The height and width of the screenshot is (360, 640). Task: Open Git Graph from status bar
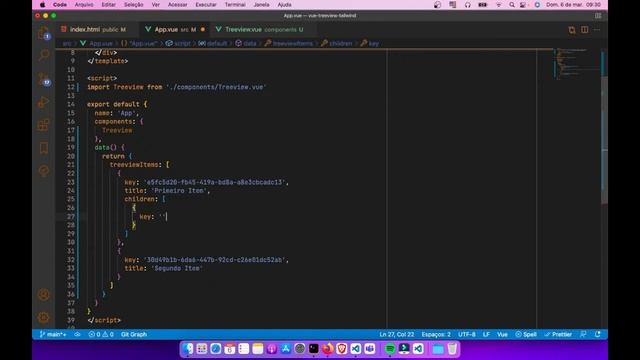[x=134, y=334]
